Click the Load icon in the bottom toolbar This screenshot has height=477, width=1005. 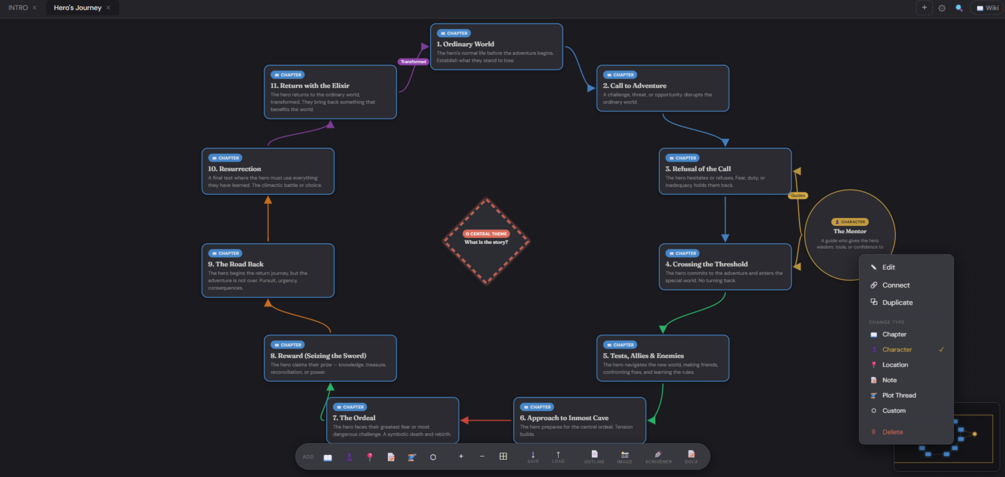(558, 457)
